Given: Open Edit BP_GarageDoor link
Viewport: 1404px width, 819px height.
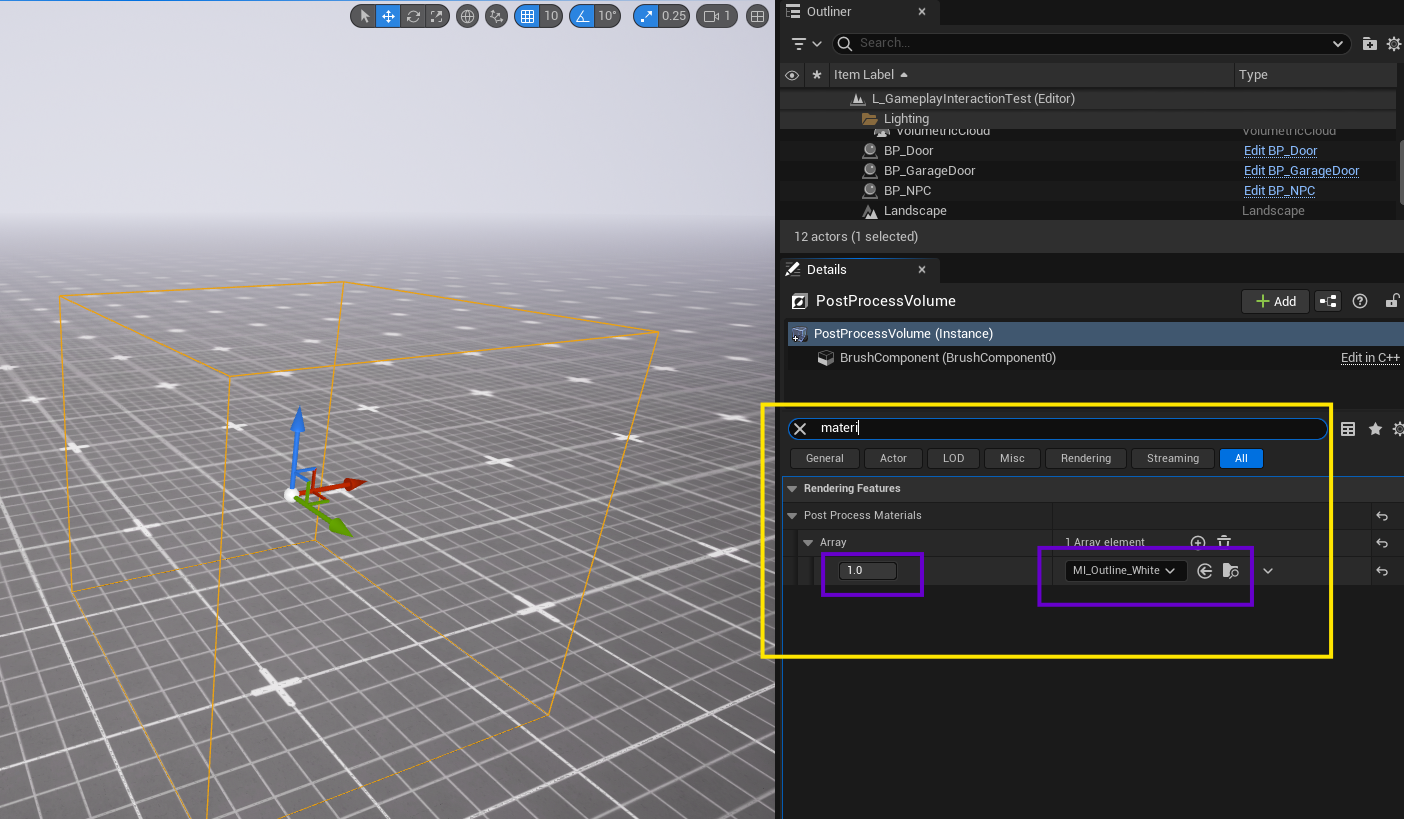Looking at the screenshot, I should pyautogui.click(x=1301, y=171).
